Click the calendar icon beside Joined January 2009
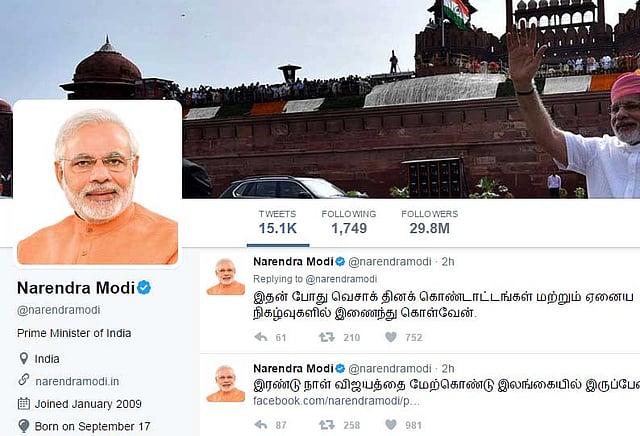 click(x=24, y=404)
